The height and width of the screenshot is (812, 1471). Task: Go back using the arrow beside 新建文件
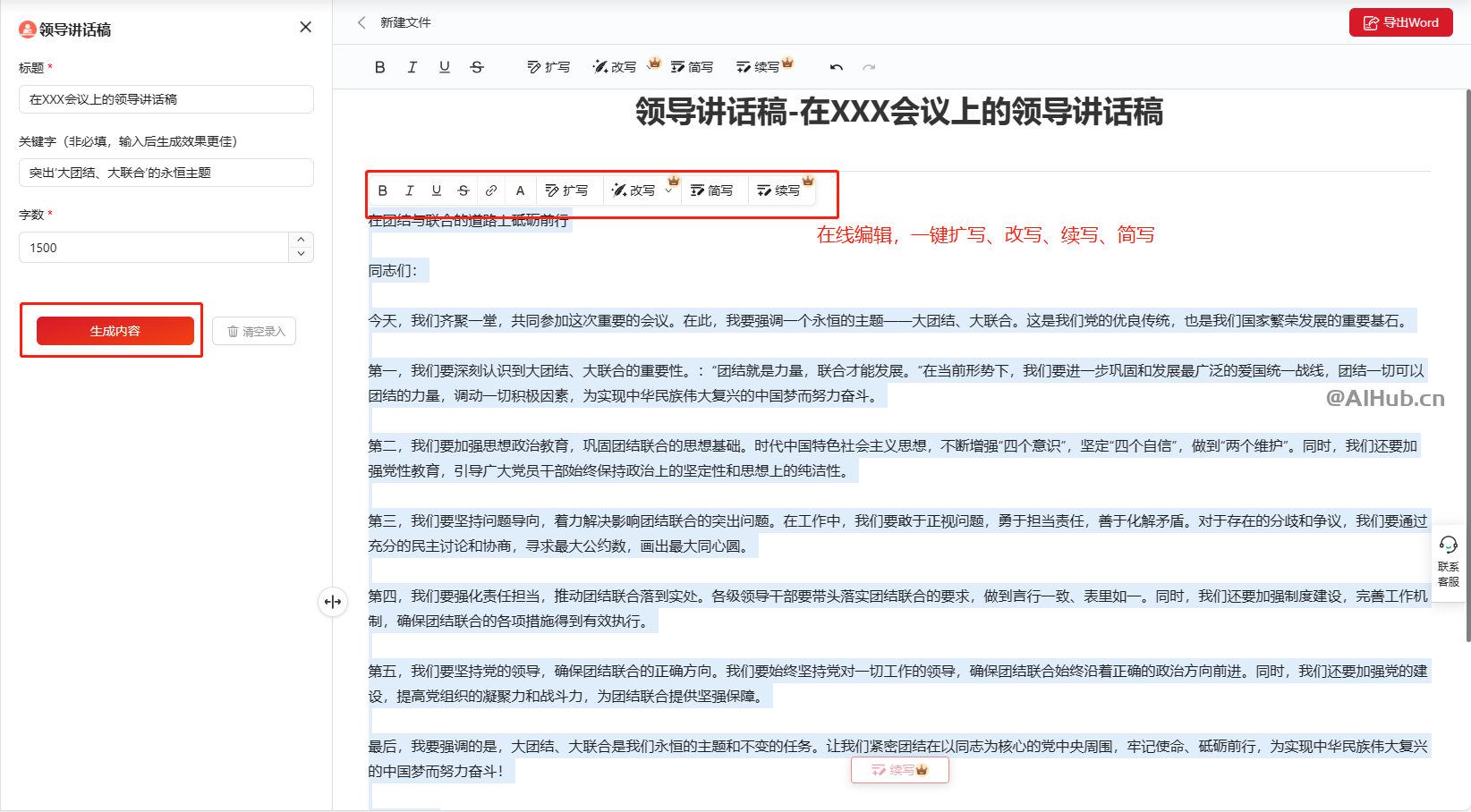(361, 22)
